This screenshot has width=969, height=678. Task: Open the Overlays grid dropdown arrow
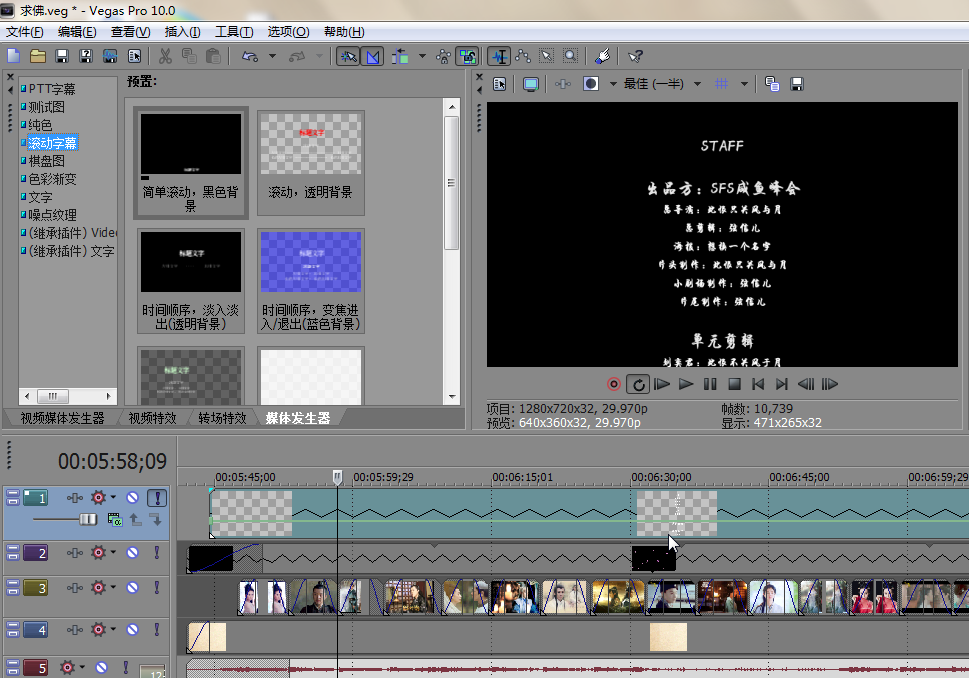pos(744,83)
